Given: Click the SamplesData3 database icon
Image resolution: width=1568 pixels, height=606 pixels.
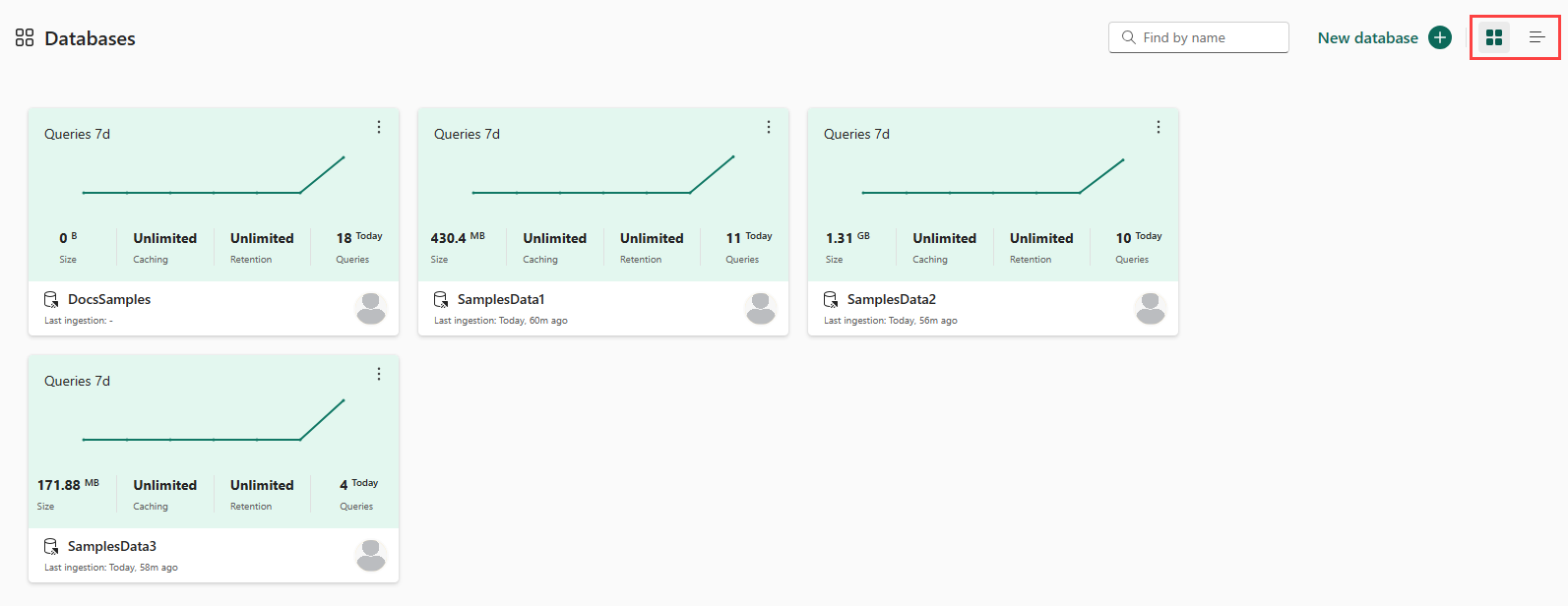Looking at the screenshot, I should (51, 546).
